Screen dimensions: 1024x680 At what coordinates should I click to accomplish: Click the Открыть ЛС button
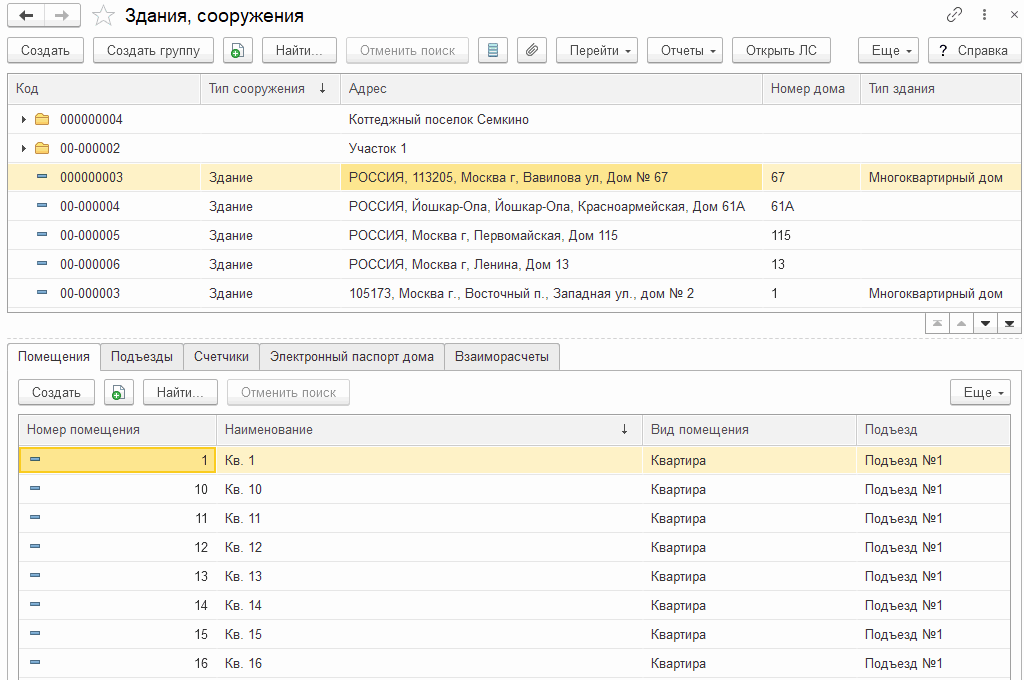pyautogui.click(x=781, y=50)
